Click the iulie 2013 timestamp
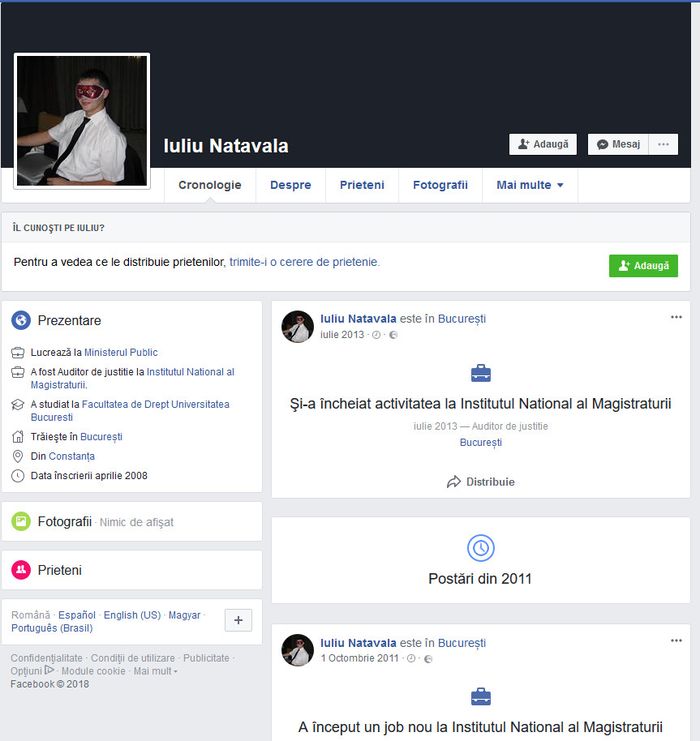This screenshot has height=741, width=700. tap(342, 335)
